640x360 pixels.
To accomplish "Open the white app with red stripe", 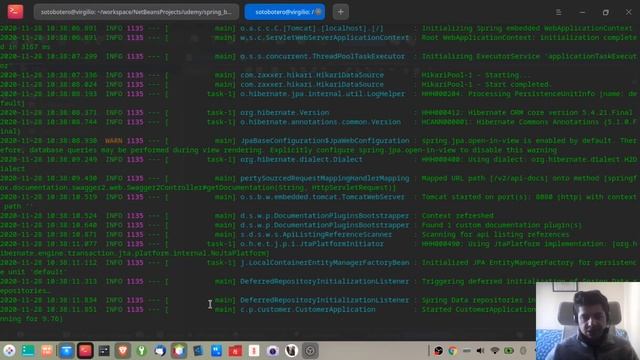I will coord(254,351).
